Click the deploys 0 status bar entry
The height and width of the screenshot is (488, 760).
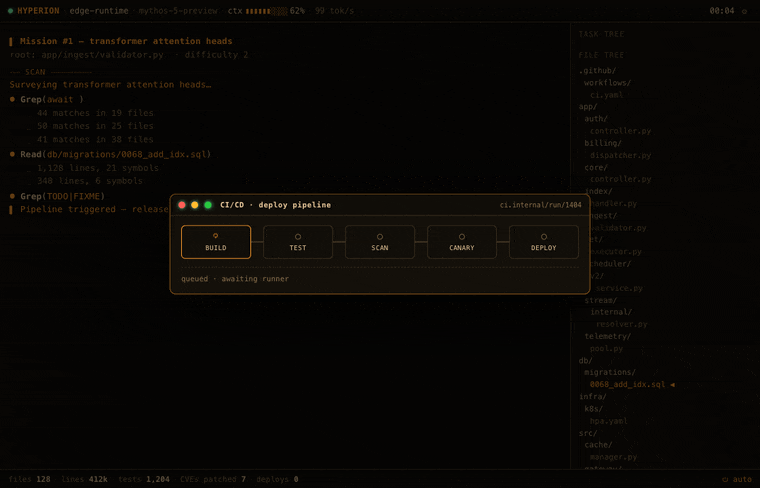pos(277,479)
